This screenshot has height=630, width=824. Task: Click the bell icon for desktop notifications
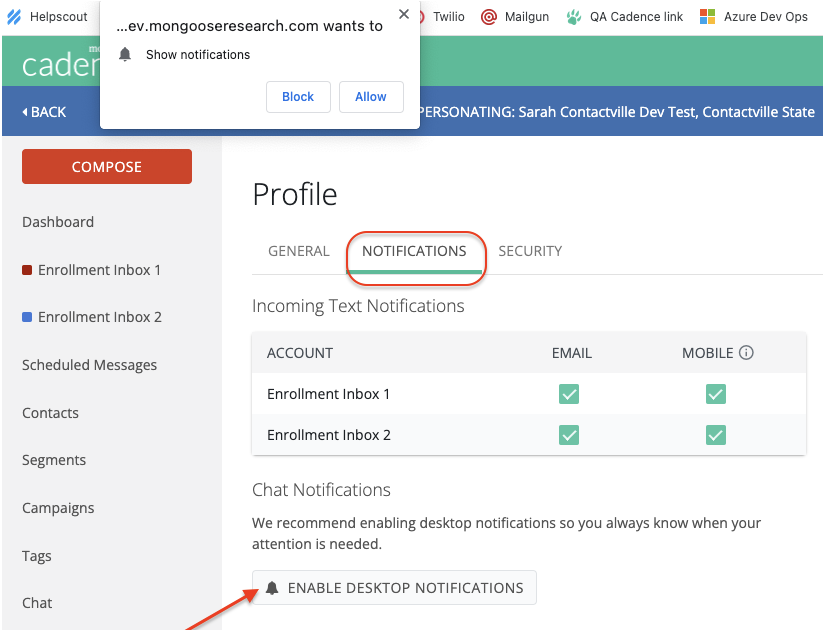click(272, 588)
